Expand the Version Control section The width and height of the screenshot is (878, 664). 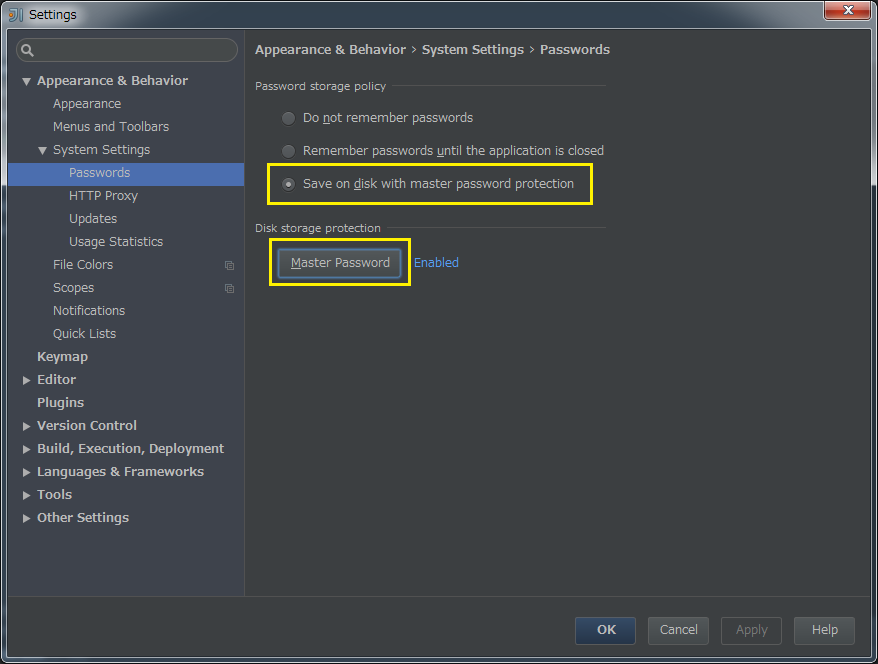(26, 425)
